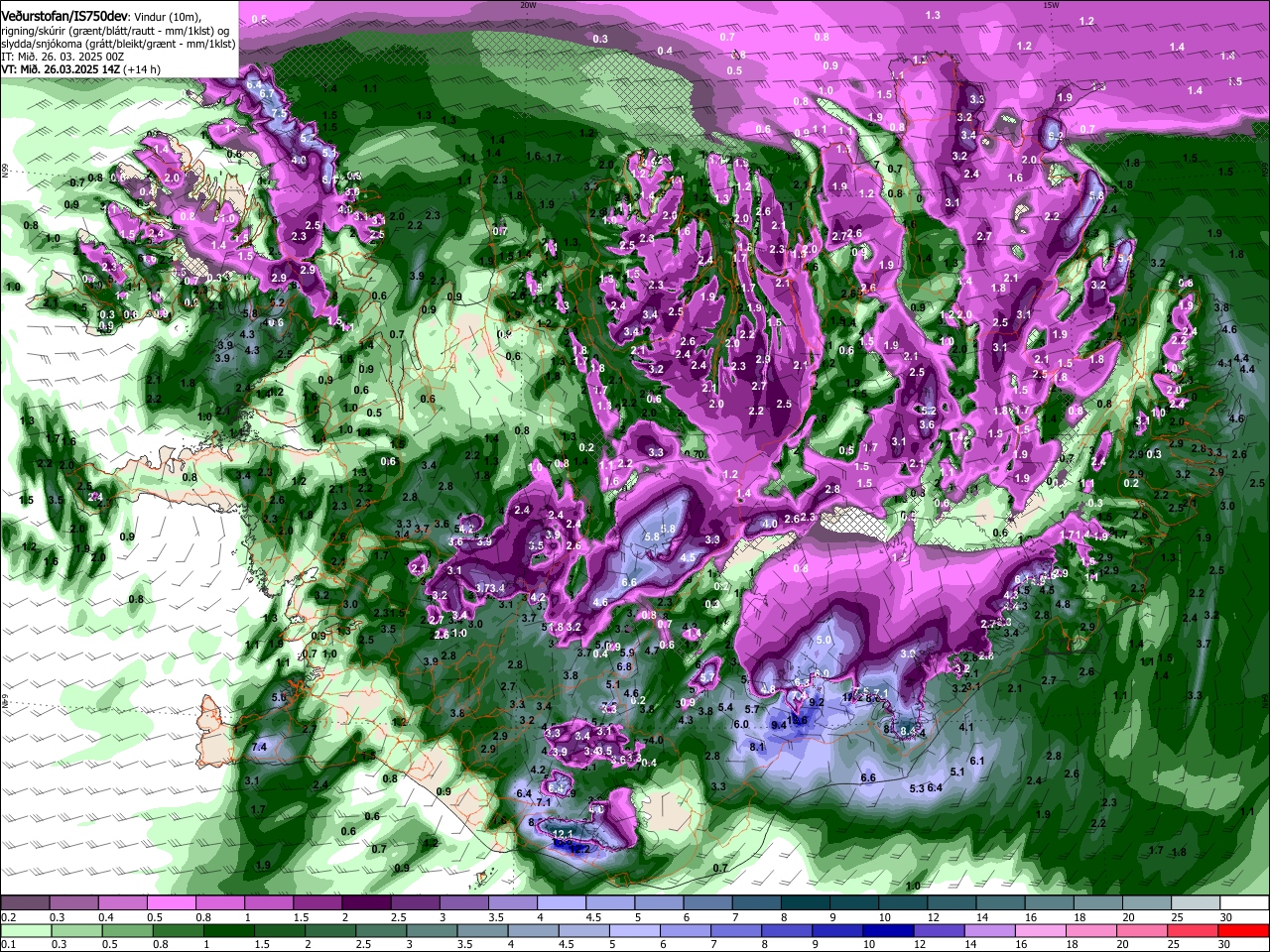Pick the violet lower swatch labeled 12
Viewport: 1270px width, 952px height.
(x=939, y=930)
